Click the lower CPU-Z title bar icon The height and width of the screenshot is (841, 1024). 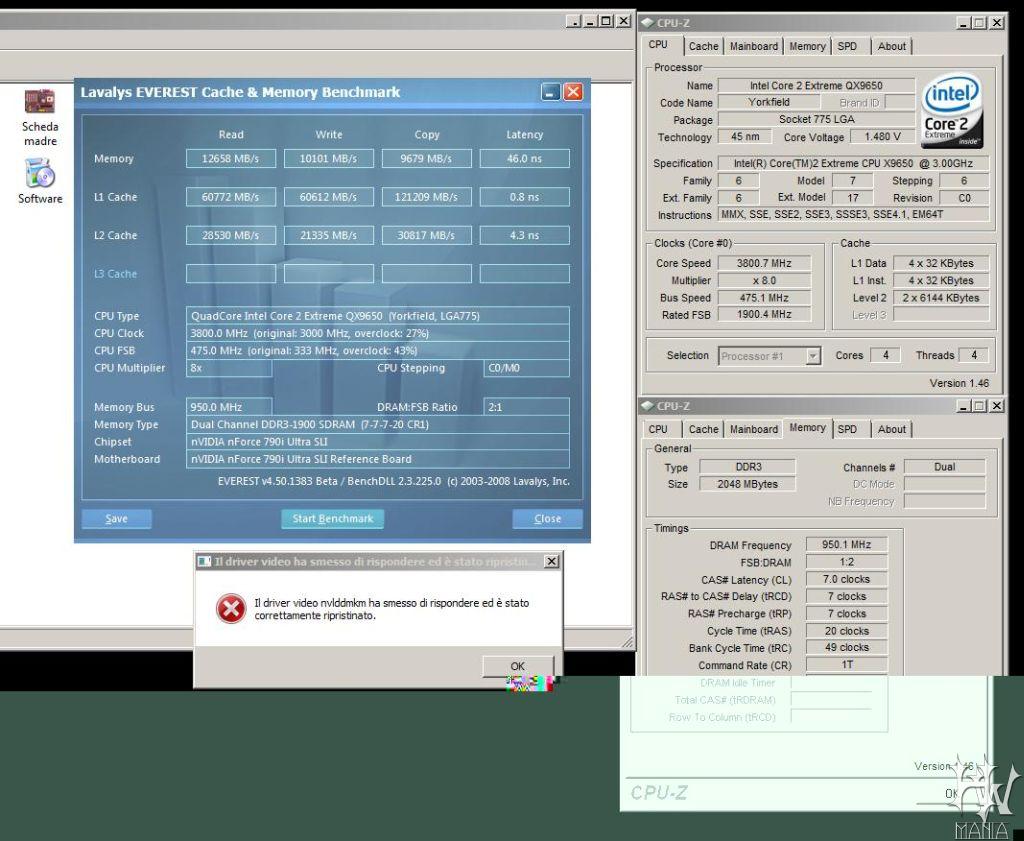647,405
